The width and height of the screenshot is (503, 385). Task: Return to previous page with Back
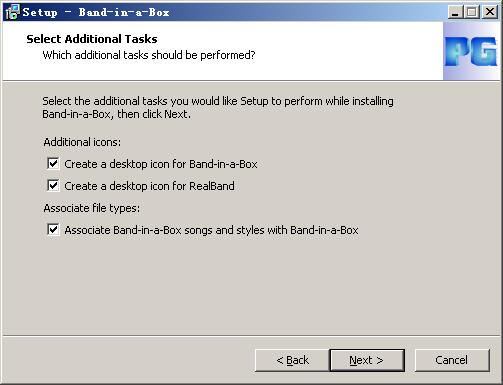point(292,360)
